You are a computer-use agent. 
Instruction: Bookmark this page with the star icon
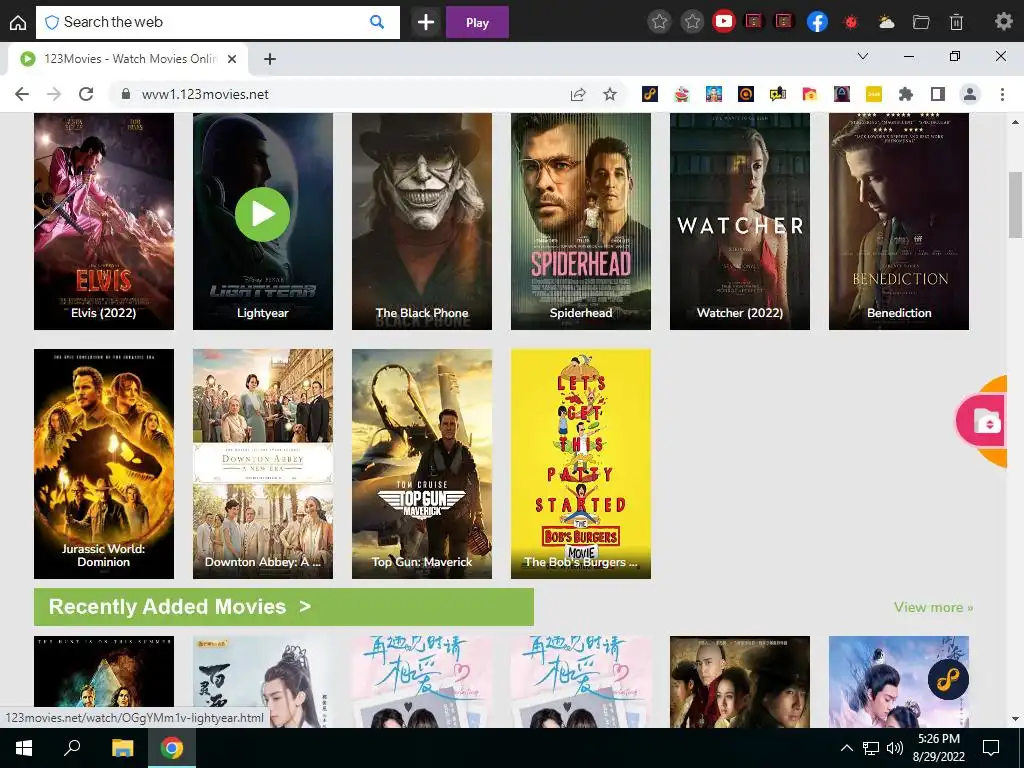[x=609, y=95]
